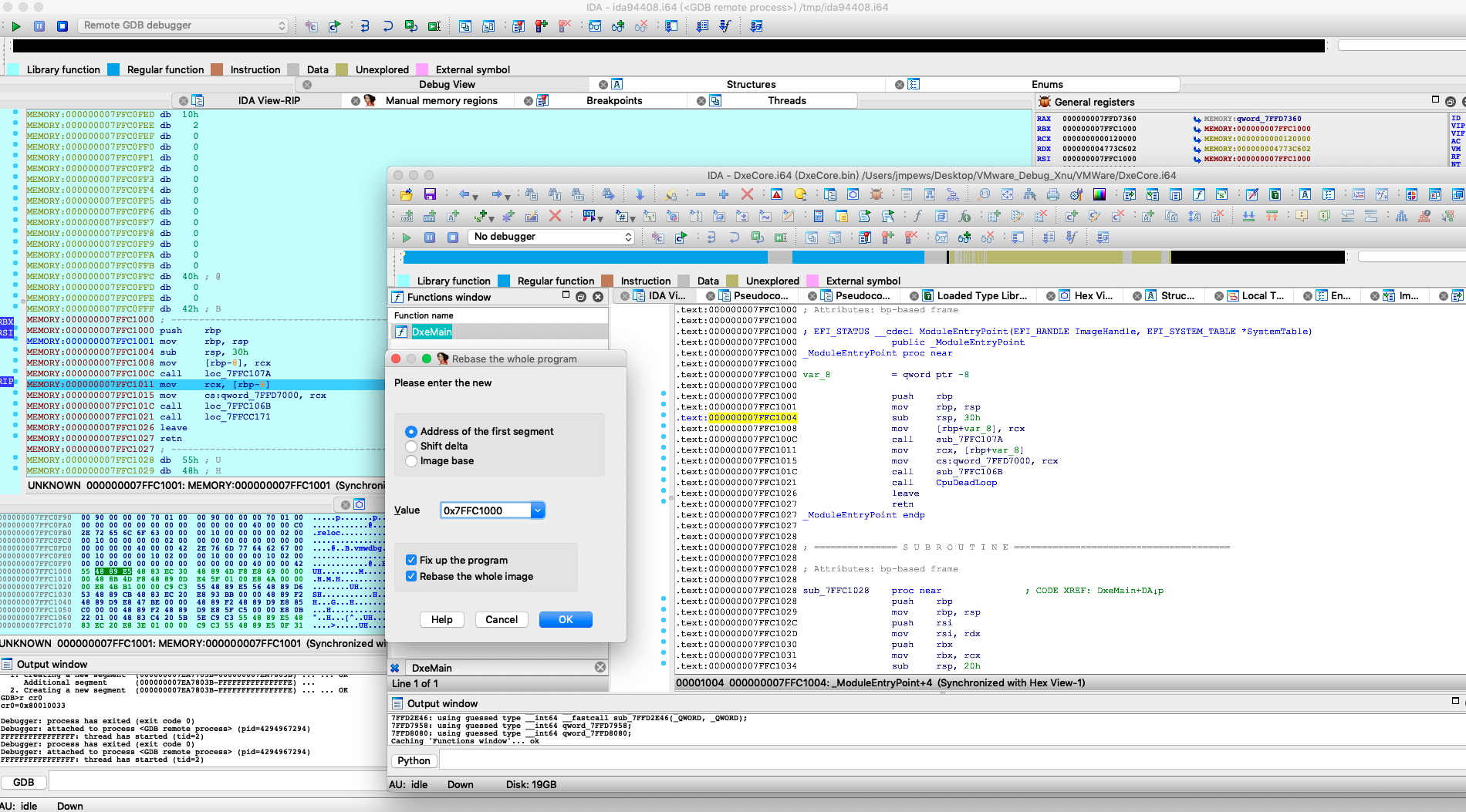Click the printer icon in the toolbar
1466x812 pixels.
(1053, 194)
